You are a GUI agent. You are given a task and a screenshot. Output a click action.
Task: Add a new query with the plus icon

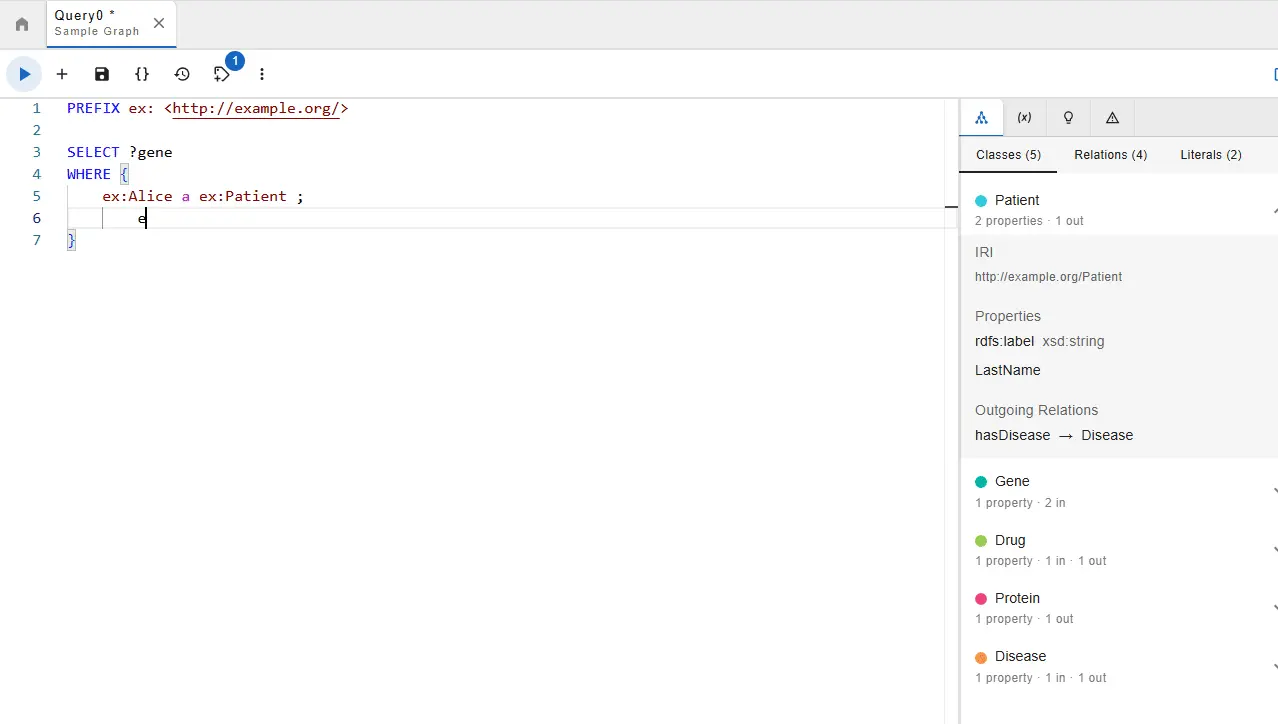(62, 74)
